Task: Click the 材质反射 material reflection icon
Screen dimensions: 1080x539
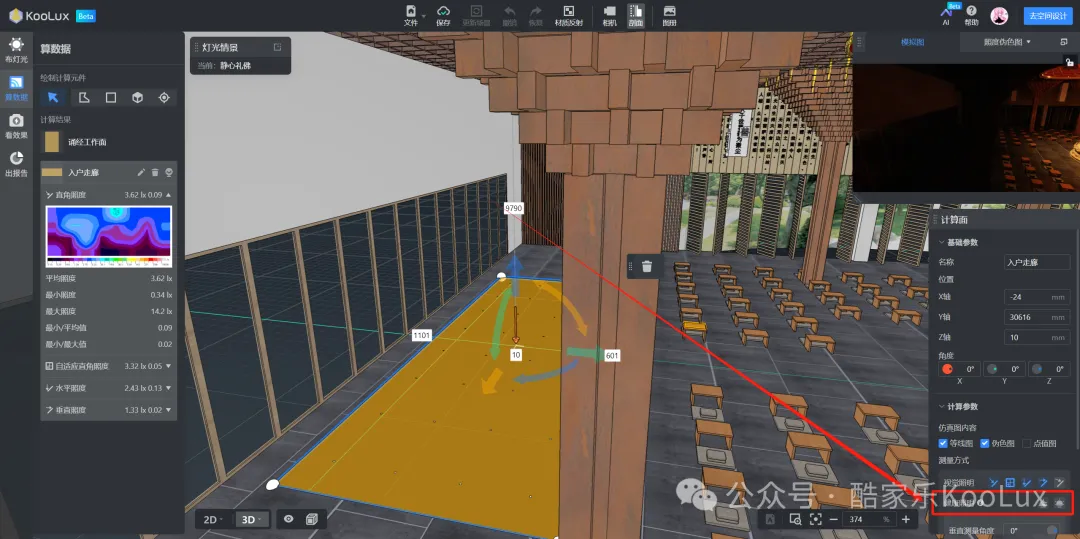Action: (568, 15)
